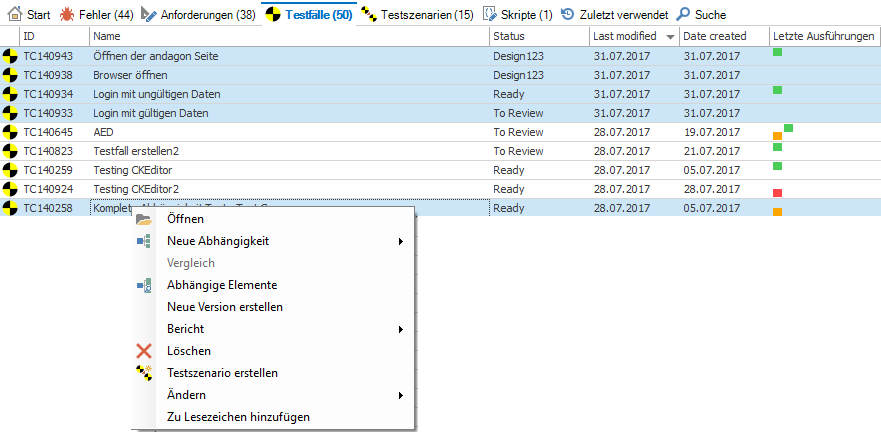Expand the Ändern submenu
This screenshot has width=881, height=432.
pyautogui.click(x=400, y=395)
